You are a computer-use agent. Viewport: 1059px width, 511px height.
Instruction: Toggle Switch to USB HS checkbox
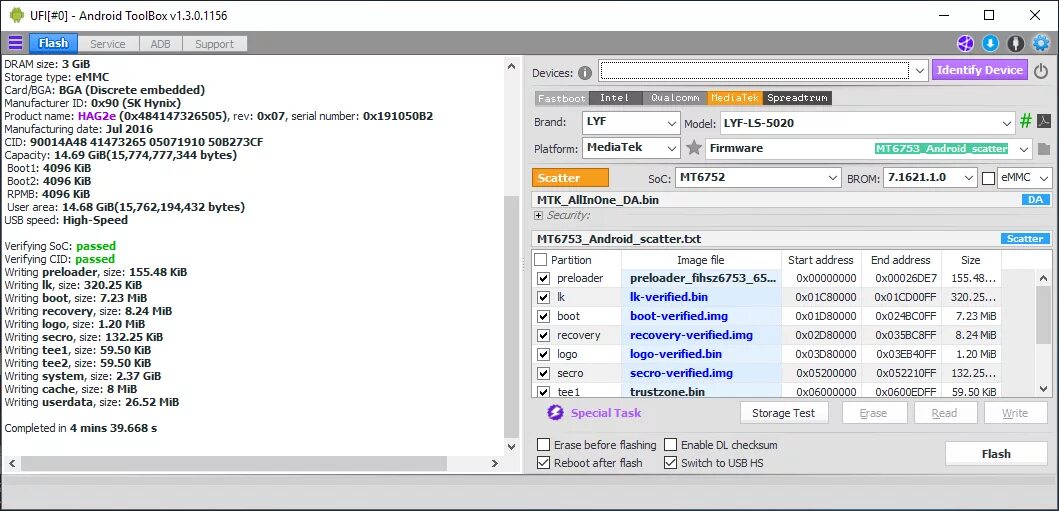[x=670, y=462]
